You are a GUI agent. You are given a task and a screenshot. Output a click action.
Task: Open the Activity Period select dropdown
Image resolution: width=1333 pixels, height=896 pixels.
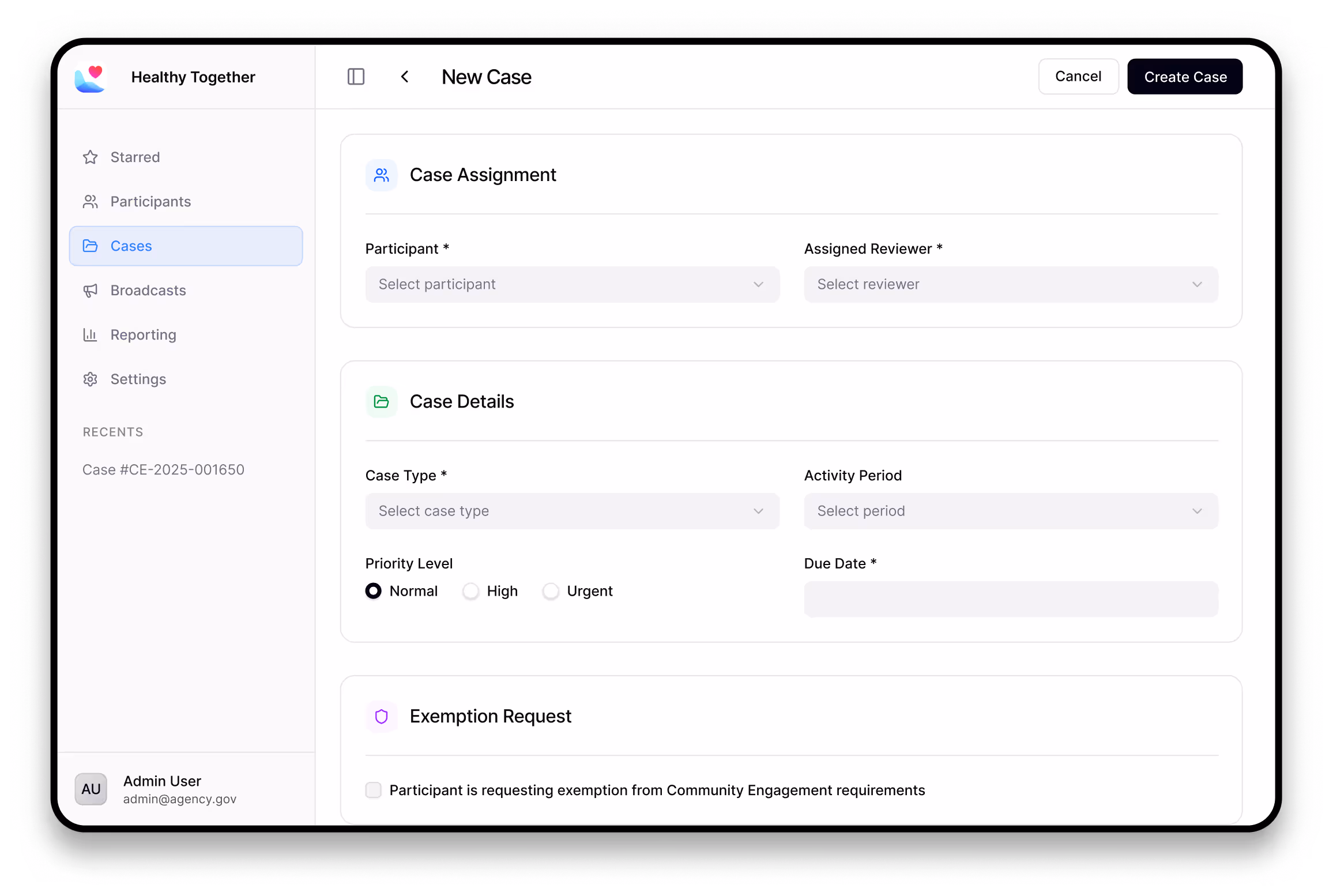point(1011,511)
